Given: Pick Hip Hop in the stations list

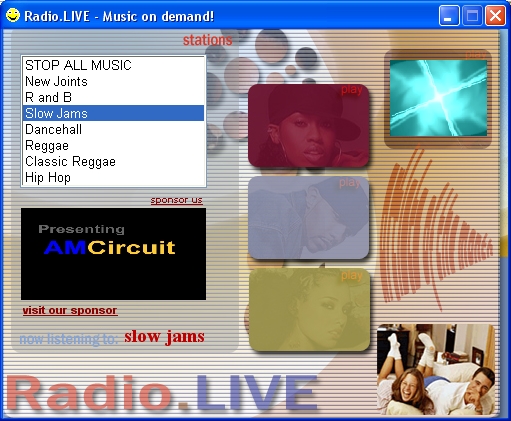Looking at the screenshot, I should (x=113, y=177).
